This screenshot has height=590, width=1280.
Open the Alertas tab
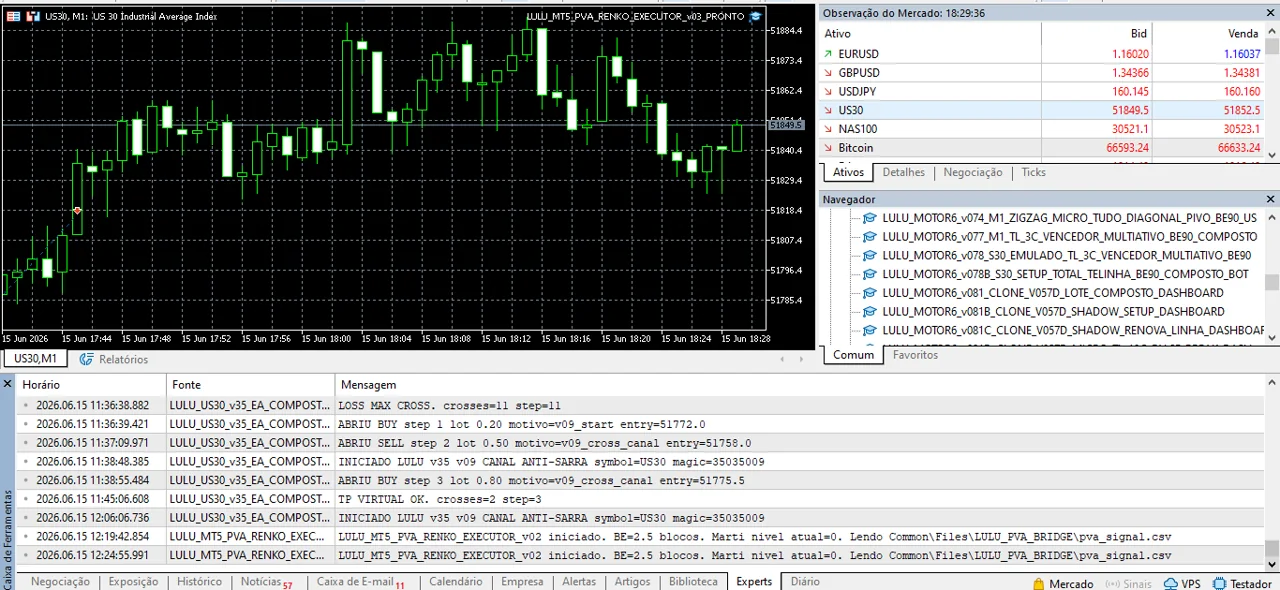[x=579, y=582]
